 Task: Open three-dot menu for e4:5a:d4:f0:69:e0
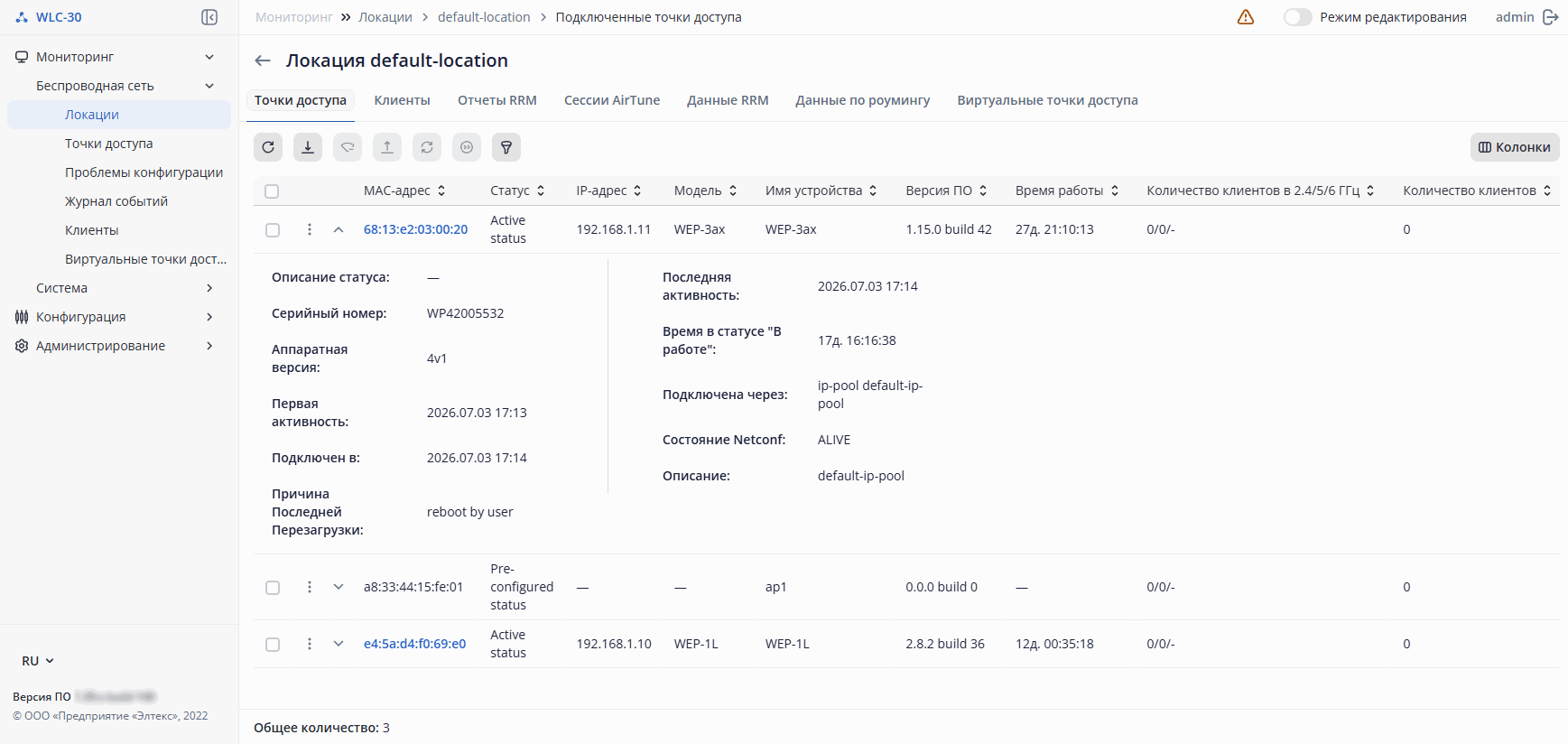(x=310, y=644)
